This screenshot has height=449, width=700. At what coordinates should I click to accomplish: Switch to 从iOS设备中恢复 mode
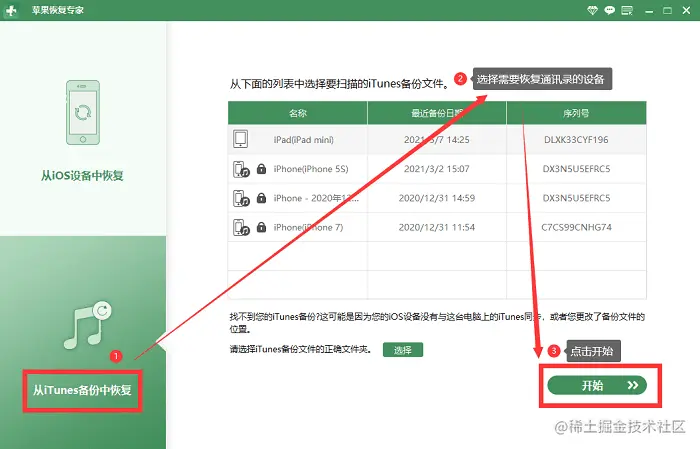pos(82,175)
